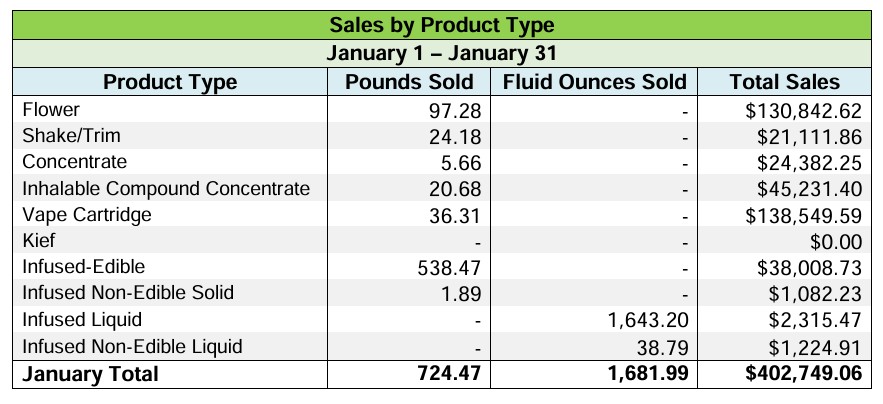This screenshot has height=404, width=883.
Task: Click the Flower row label
Action: tap(50, 109)
